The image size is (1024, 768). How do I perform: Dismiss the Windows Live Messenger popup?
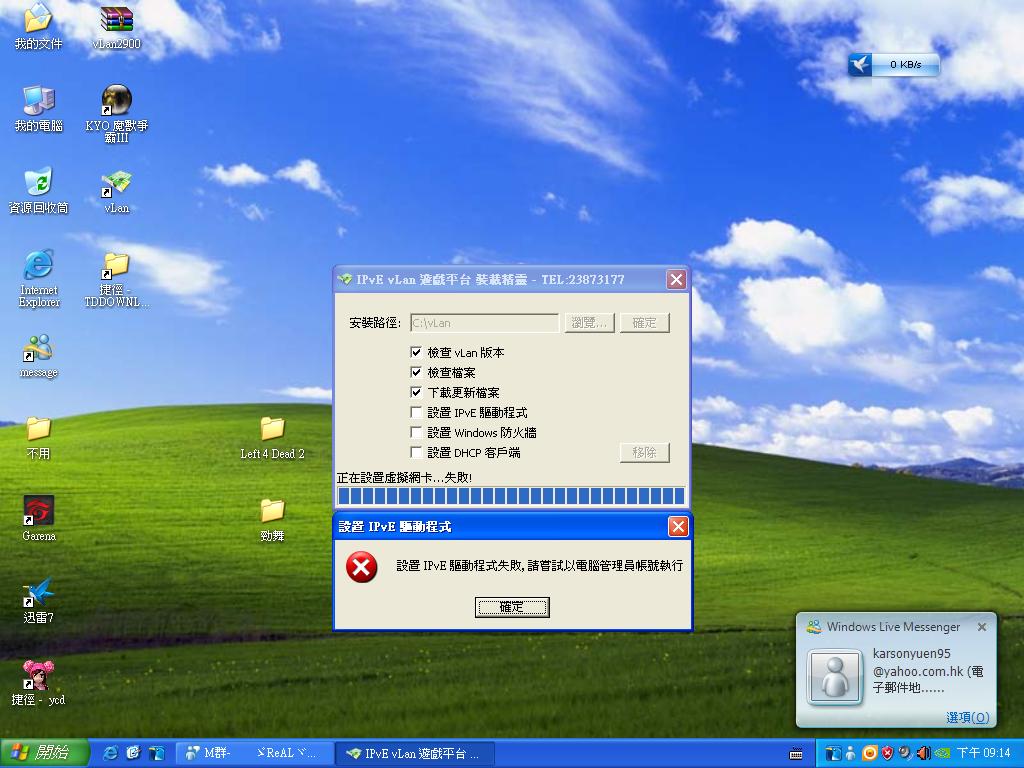coord(981,627)
